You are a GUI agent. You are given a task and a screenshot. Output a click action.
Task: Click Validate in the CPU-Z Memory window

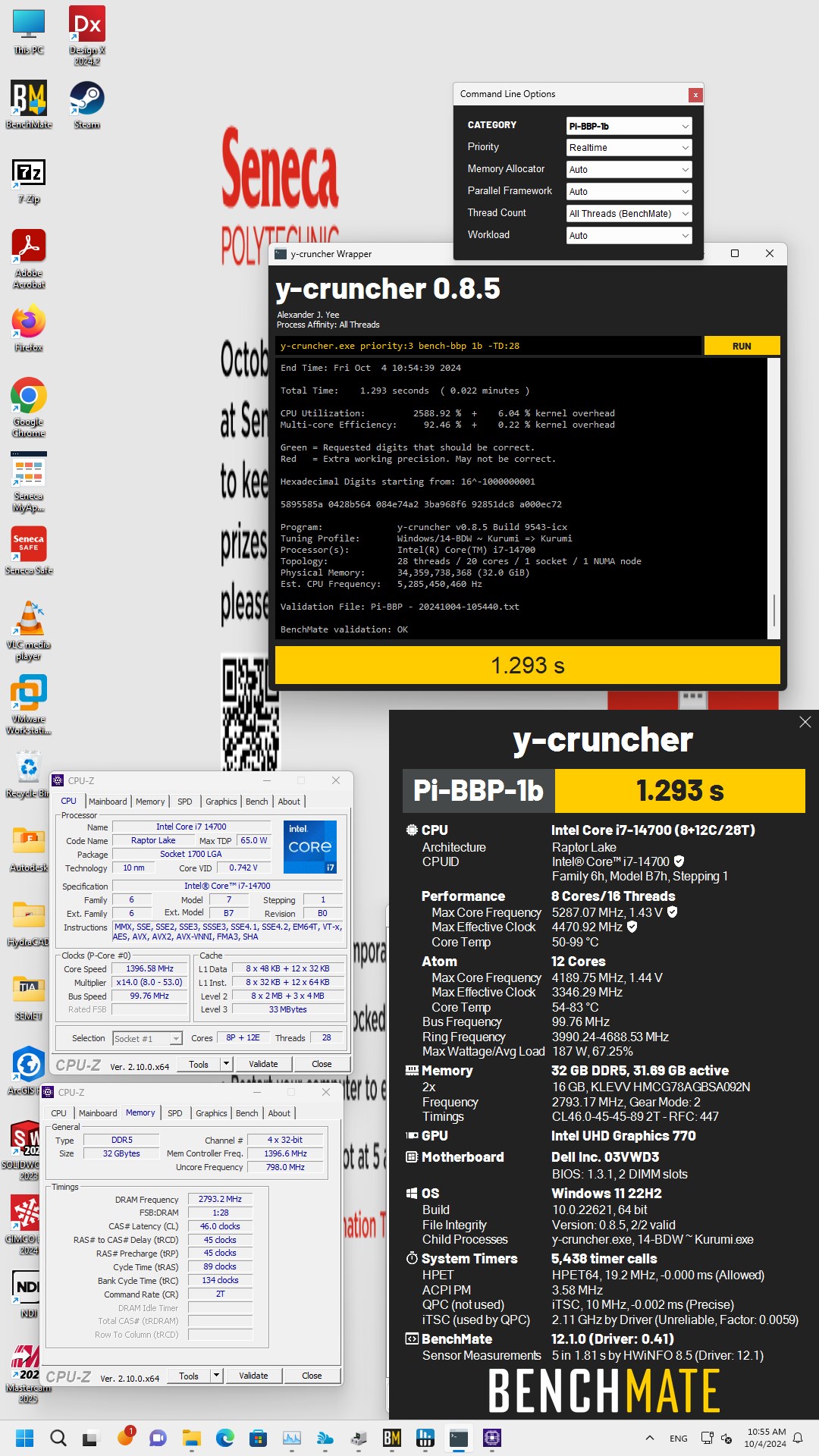click(253, 1376)
